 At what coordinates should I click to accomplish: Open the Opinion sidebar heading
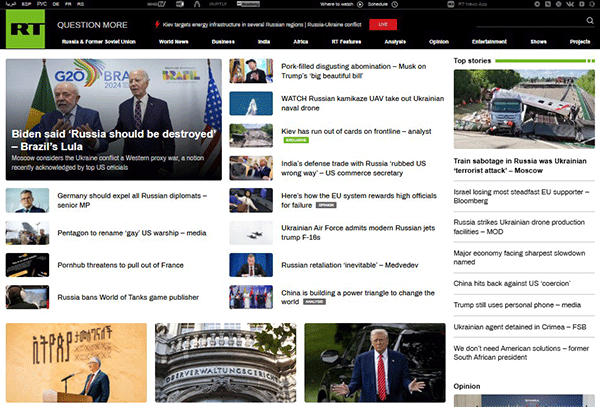[466, 386]
